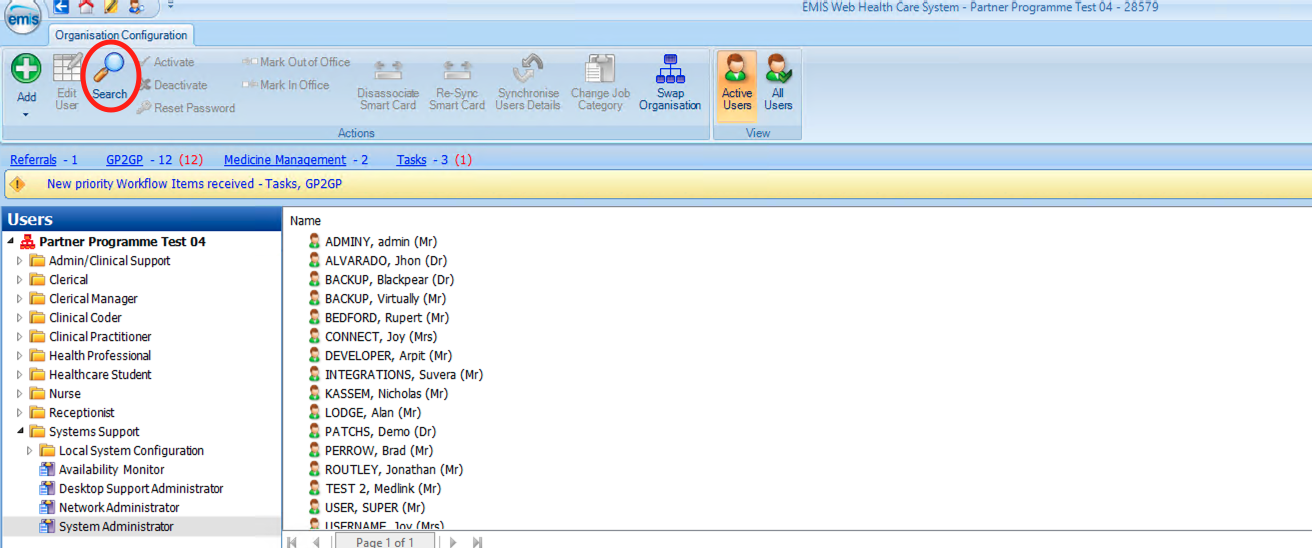Expand the Health Professional folder
Viewport: 1312px width, 548px height.
[19, 356]
